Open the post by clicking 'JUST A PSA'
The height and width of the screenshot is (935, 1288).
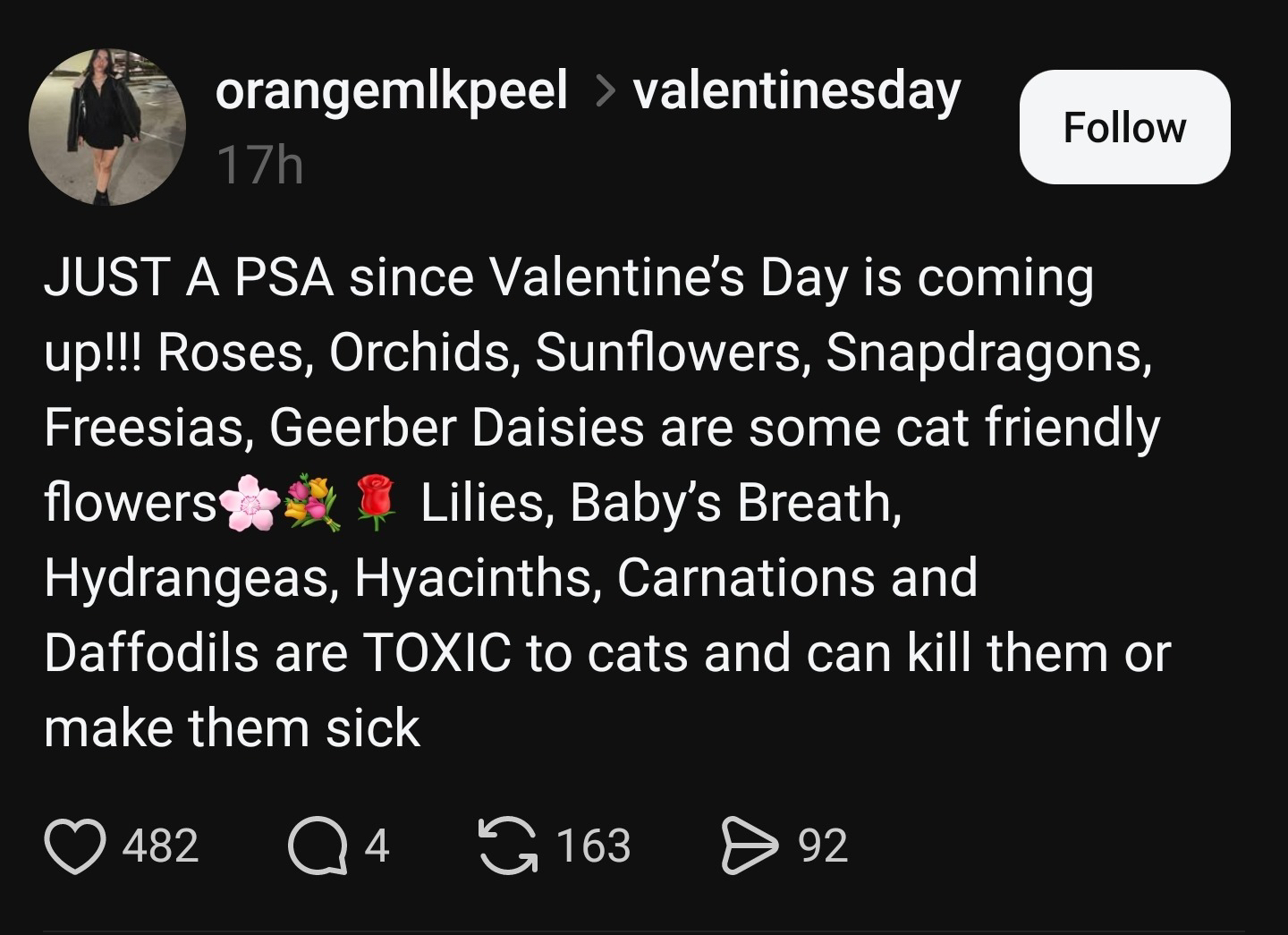coord(189,278)
